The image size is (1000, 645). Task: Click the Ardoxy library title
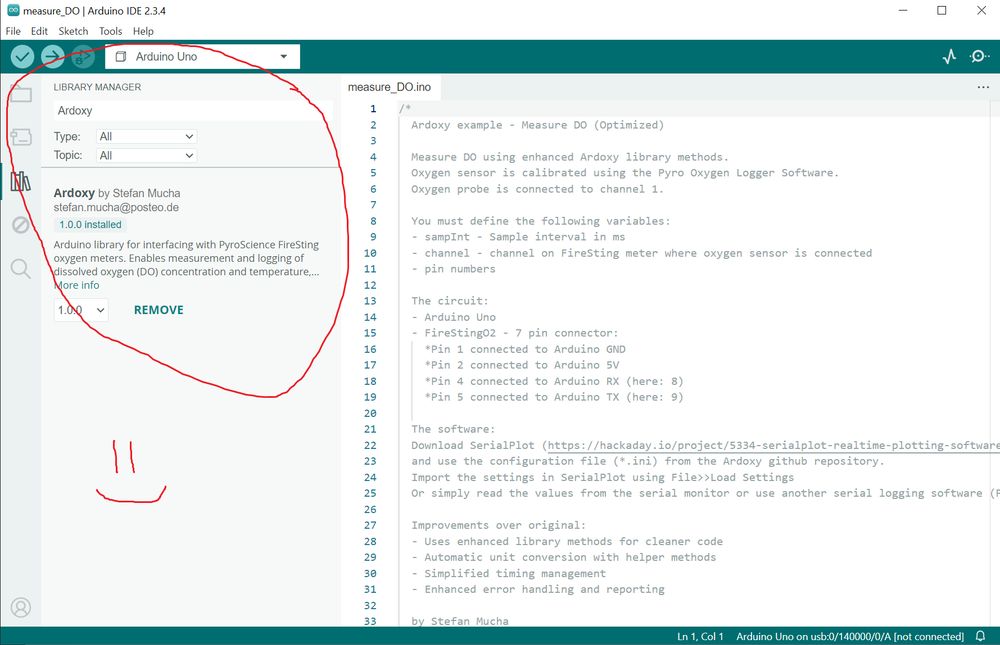[x=74, y=193]
